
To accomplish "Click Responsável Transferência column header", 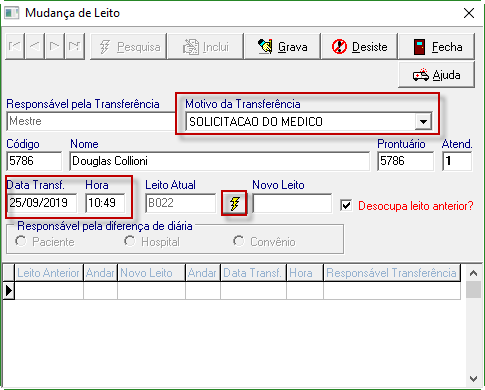I will 392,273.
